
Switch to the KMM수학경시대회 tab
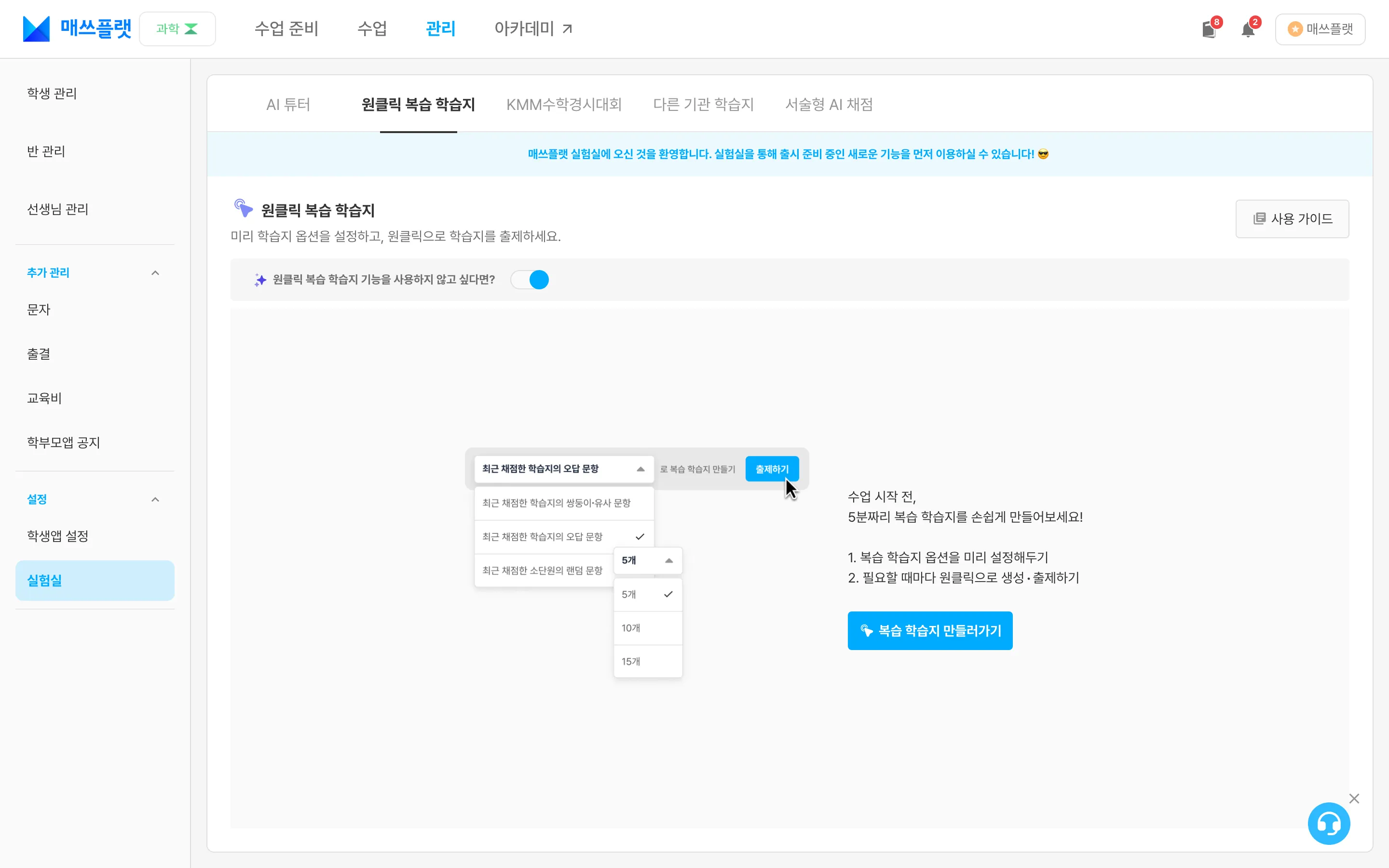[564, 105]
